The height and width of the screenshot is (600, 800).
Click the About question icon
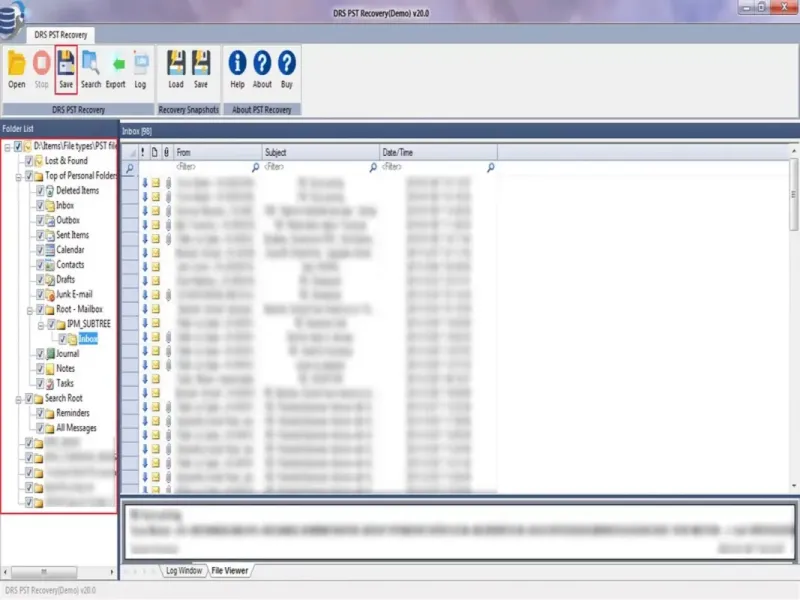[262, 63]
